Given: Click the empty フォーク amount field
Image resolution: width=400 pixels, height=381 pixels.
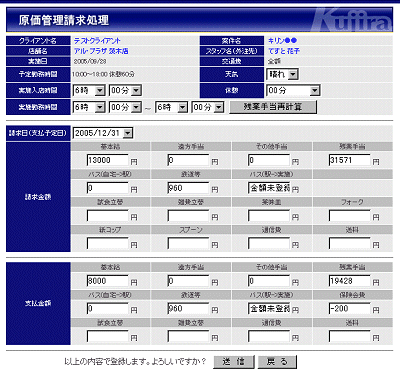Looking at the screenshot, I should (349, 216).
